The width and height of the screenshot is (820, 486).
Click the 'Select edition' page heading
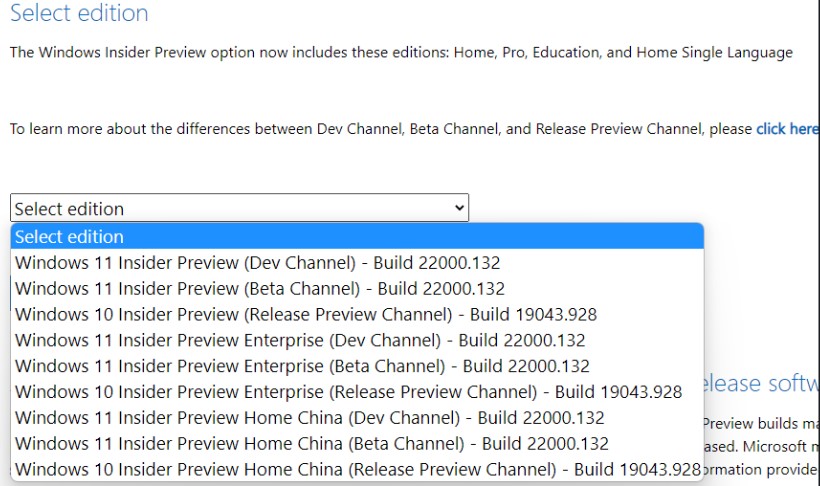pyautogui.click(x=79, y=14)
